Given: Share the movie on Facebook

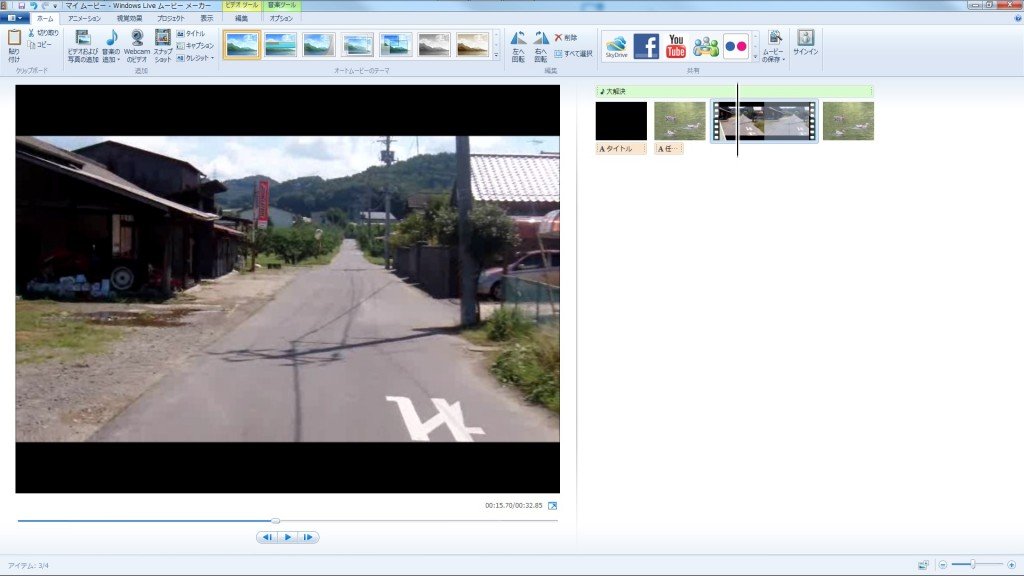Looking at the screenshot, I should tap(646, 46).
